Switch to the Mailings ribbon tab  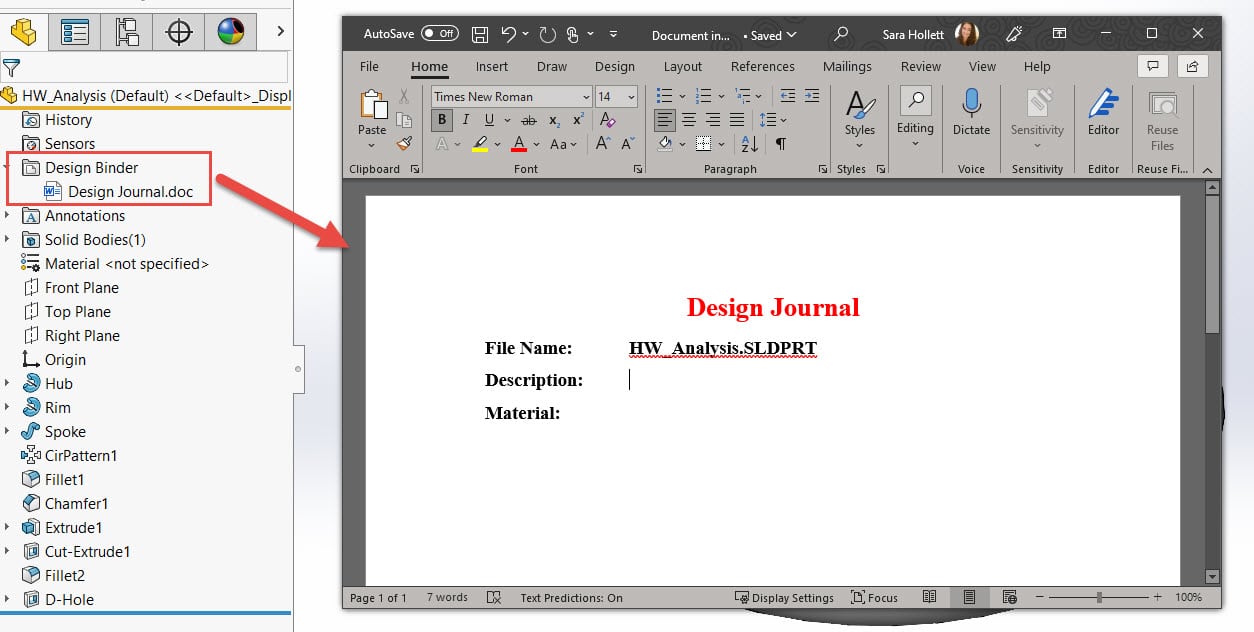(847, 66)
